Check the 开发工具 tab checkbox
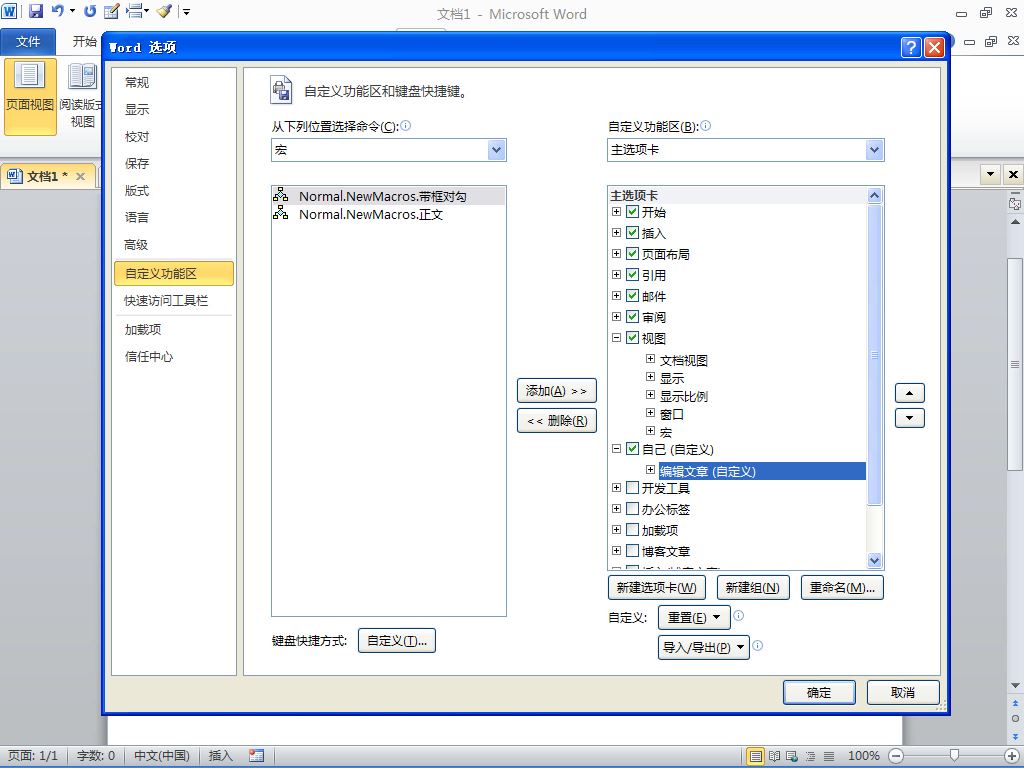This screenshot has height=768, width=1024. (632, 487)
